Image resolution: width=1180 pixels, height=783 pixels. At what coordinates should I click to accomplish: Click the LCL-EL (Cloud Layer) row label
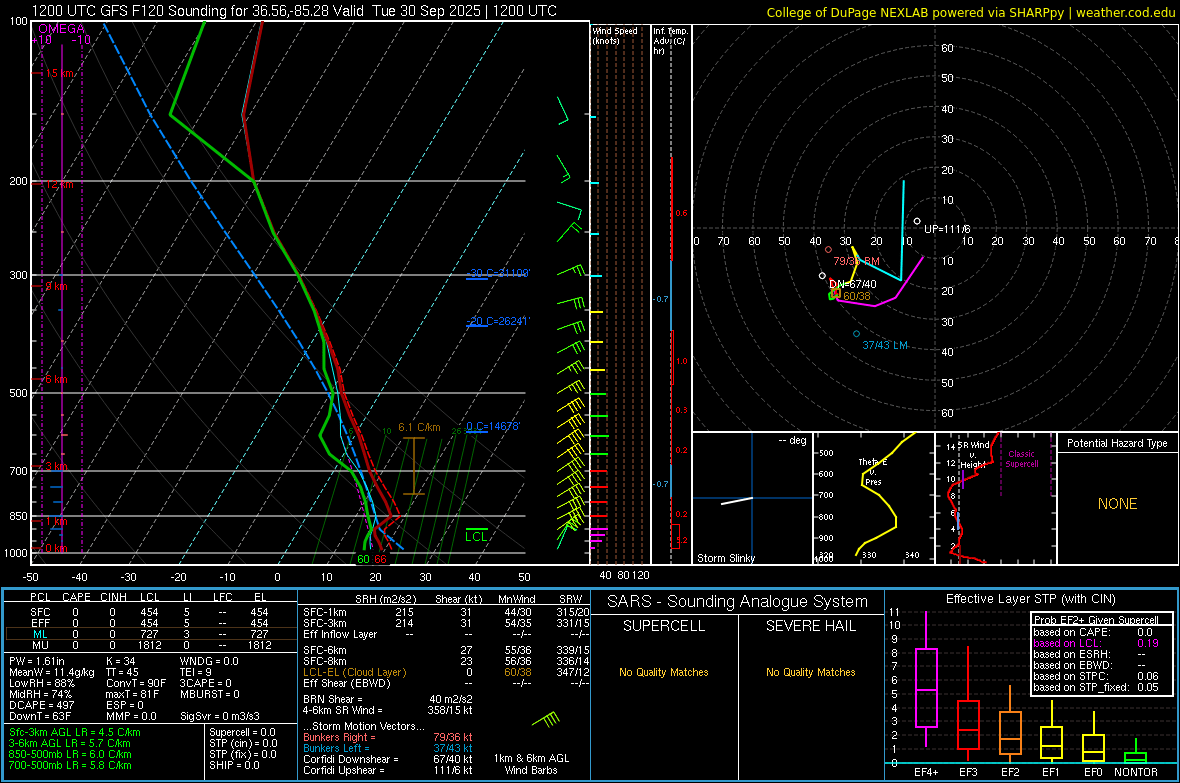pyautogui.click(x=354, y=672)
